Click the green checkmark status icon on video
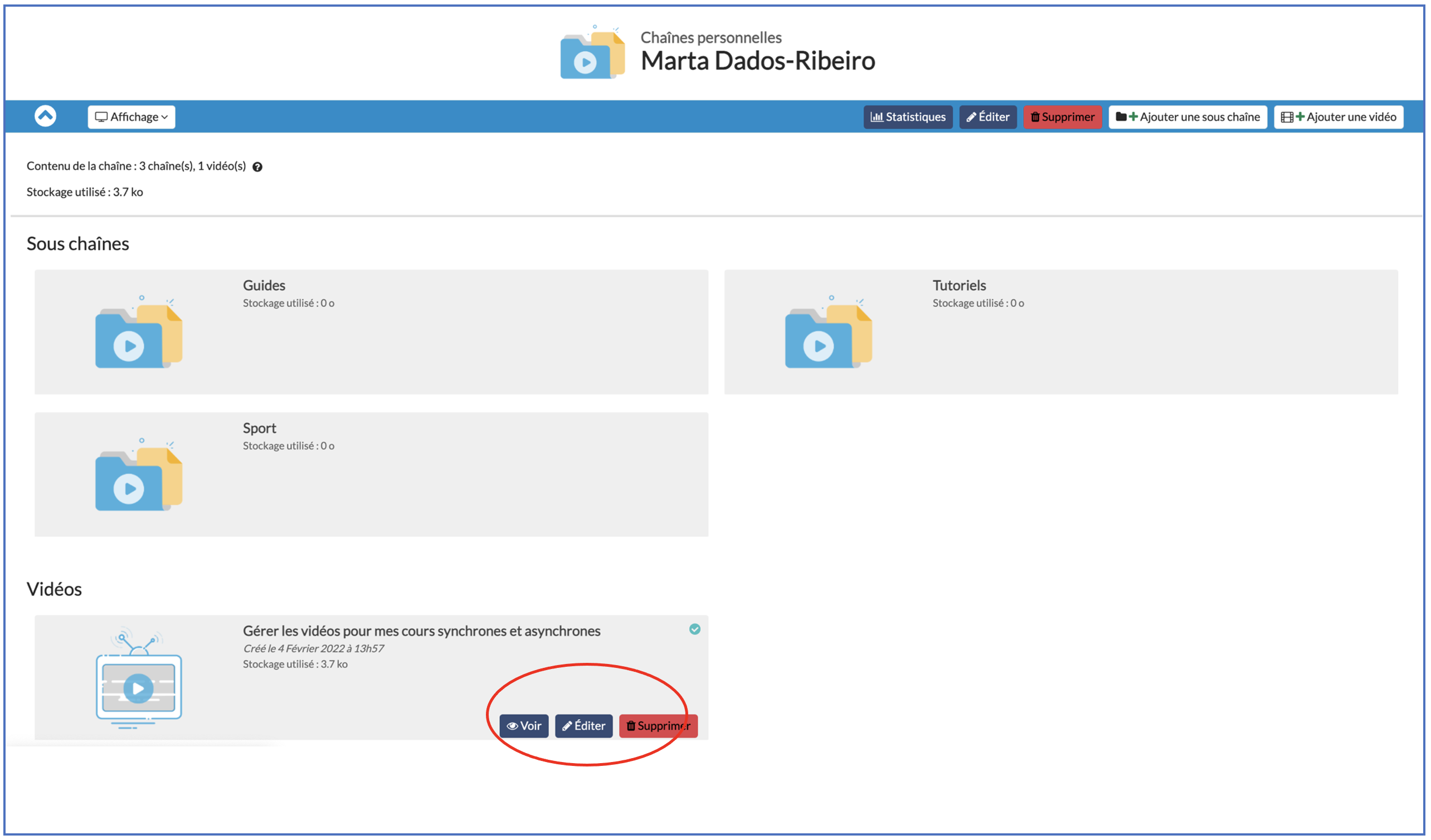This screenshot has width=1431, height=840. 694,629
